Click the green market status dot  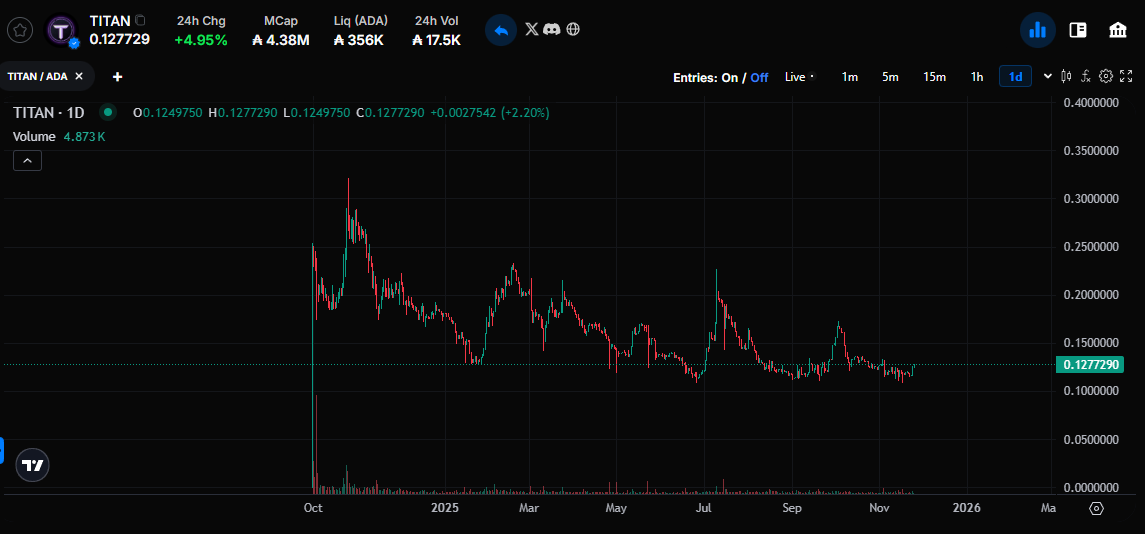point(108,112)
